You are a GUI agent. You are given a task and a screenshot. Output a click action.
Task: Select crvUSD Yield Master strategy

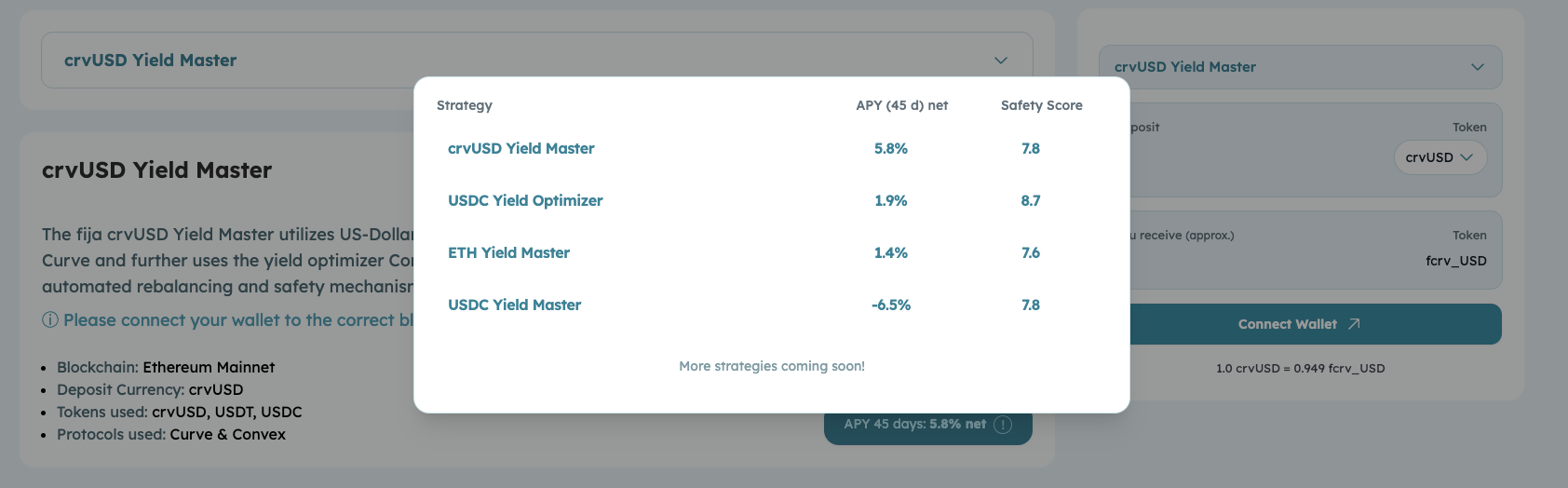(520, 149)
